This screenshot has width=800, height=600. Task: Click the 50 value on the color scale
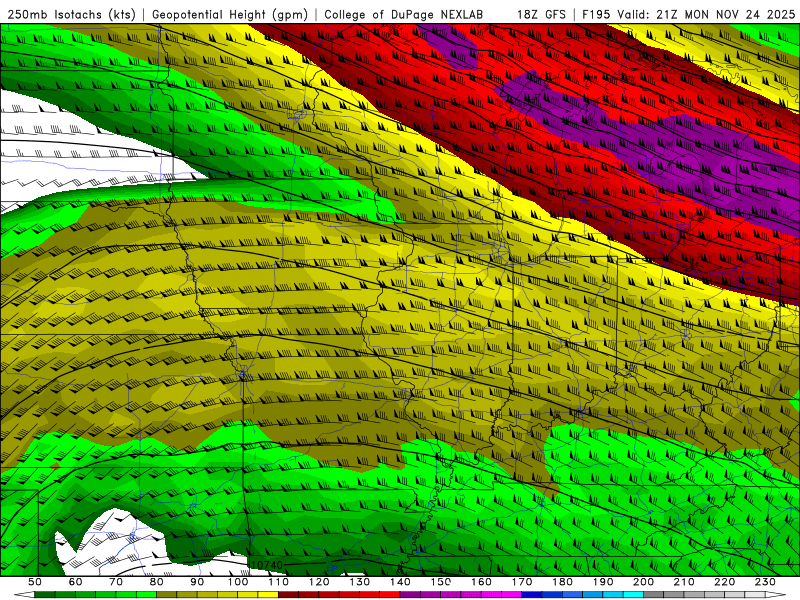click(35, 582)
